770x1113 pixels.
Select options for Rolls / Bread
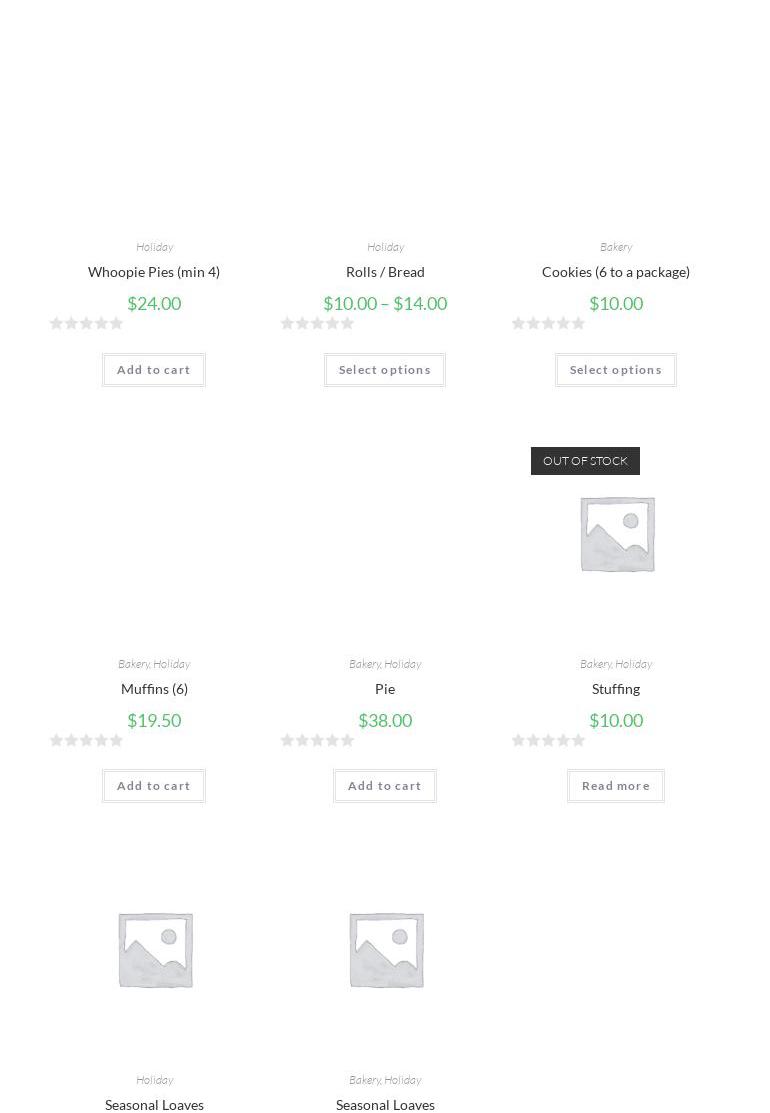(x=385, y=370)
